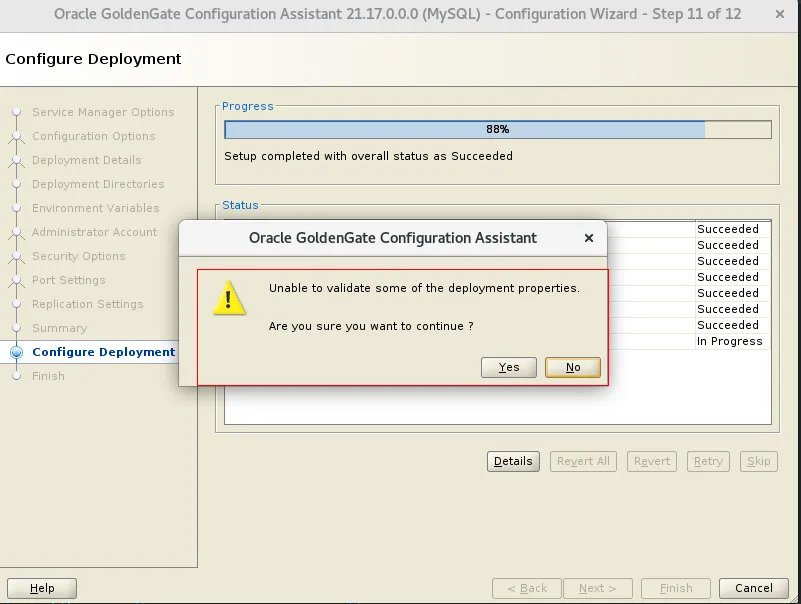Open Deployment Directories step
Viewport: 801px width, 604px height.
(98, 184)
